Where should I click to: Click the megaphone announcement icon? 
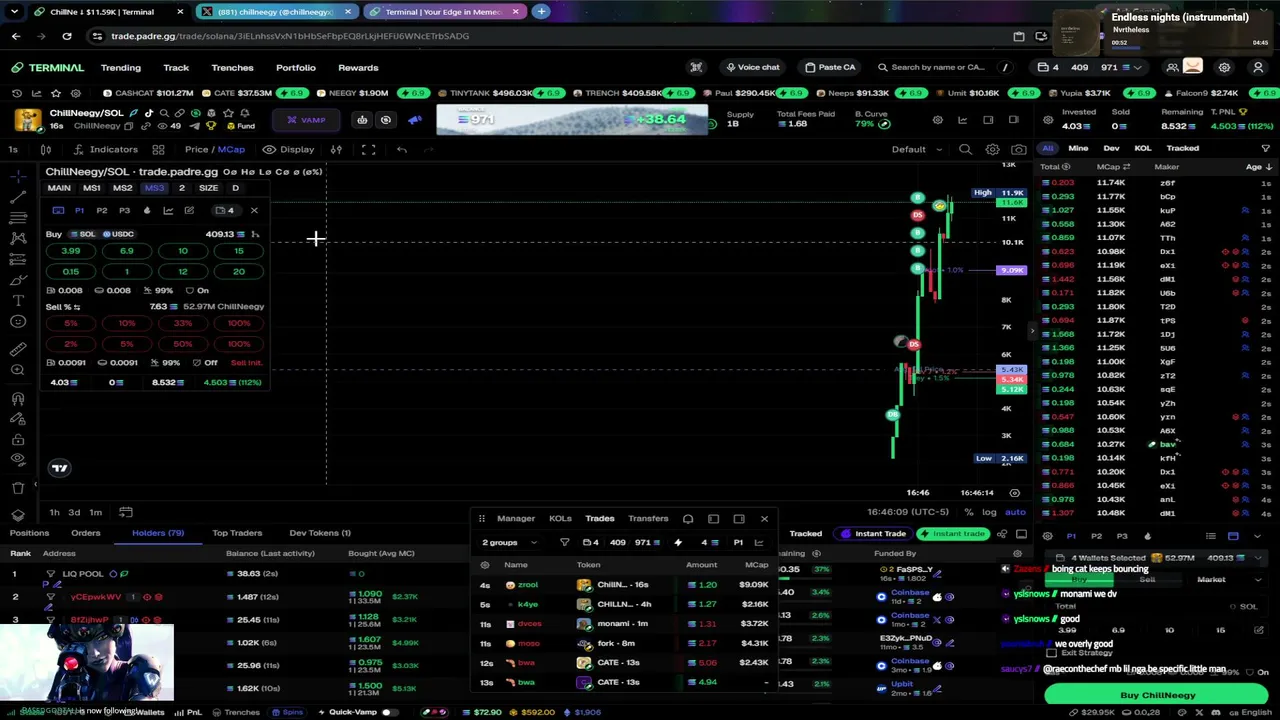point(415,120)
